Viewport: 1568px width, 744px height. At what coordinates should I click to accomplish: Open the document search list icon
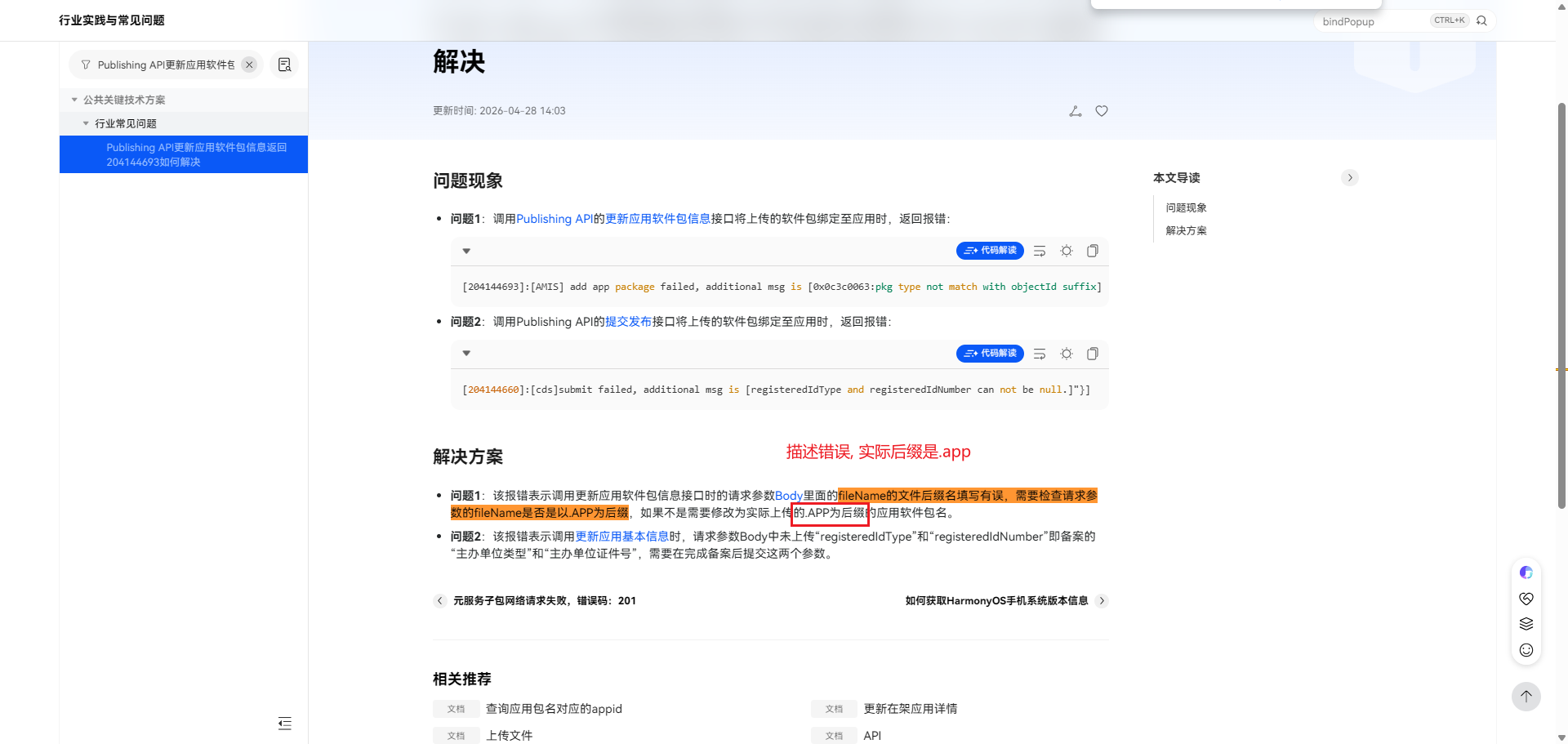pos(284,65)
